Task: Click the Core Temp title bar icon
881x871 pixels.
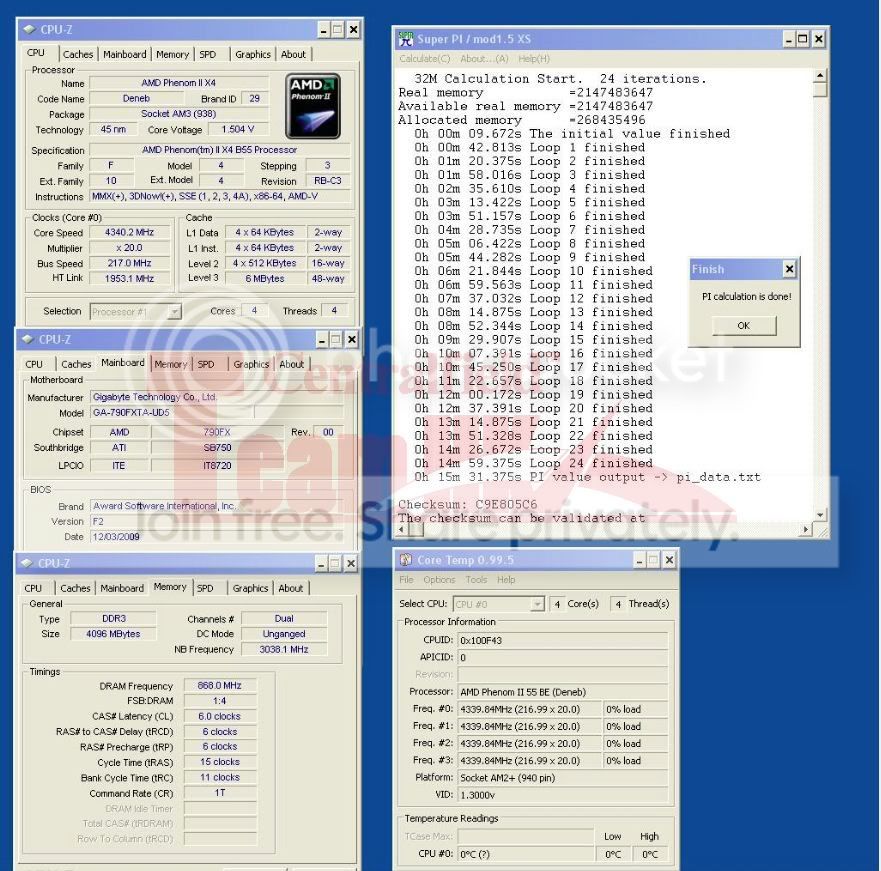Action: [406, 560]
